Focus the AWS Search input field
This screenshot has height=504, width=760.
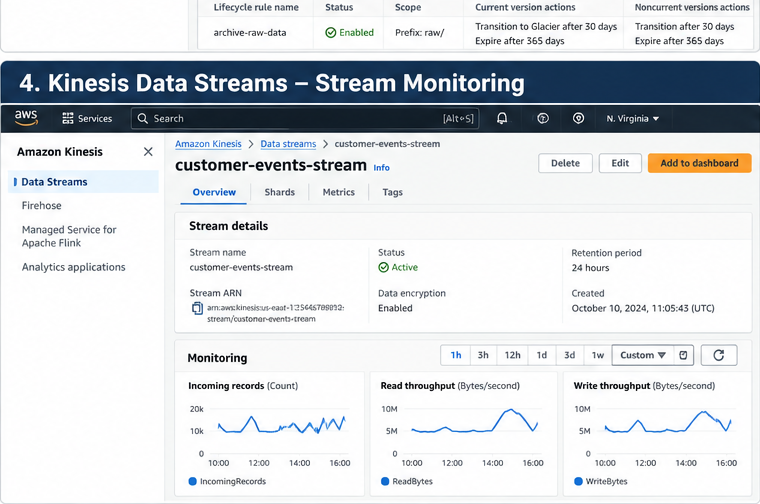pyautogui.click(x=305, y=118)
